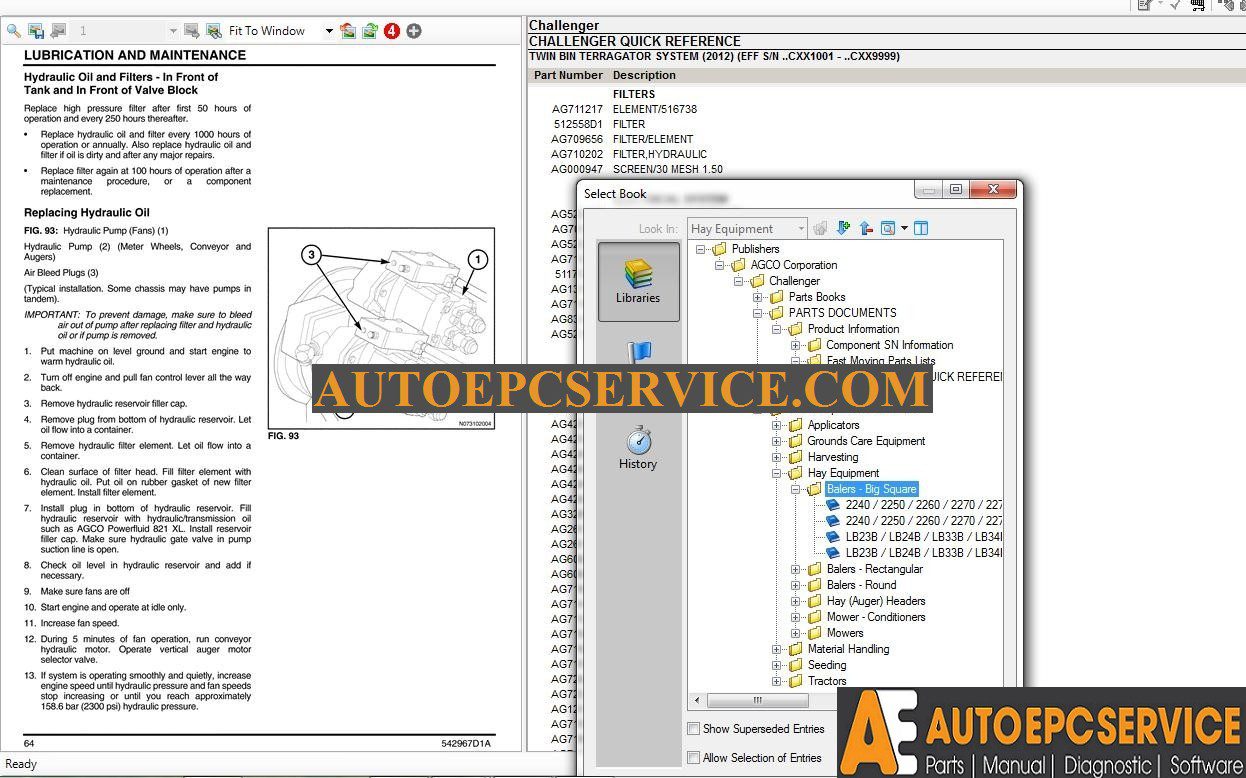Click the next page arrow icon
The height and width of the screenshot is (778, 1246).
coord(191,31)
